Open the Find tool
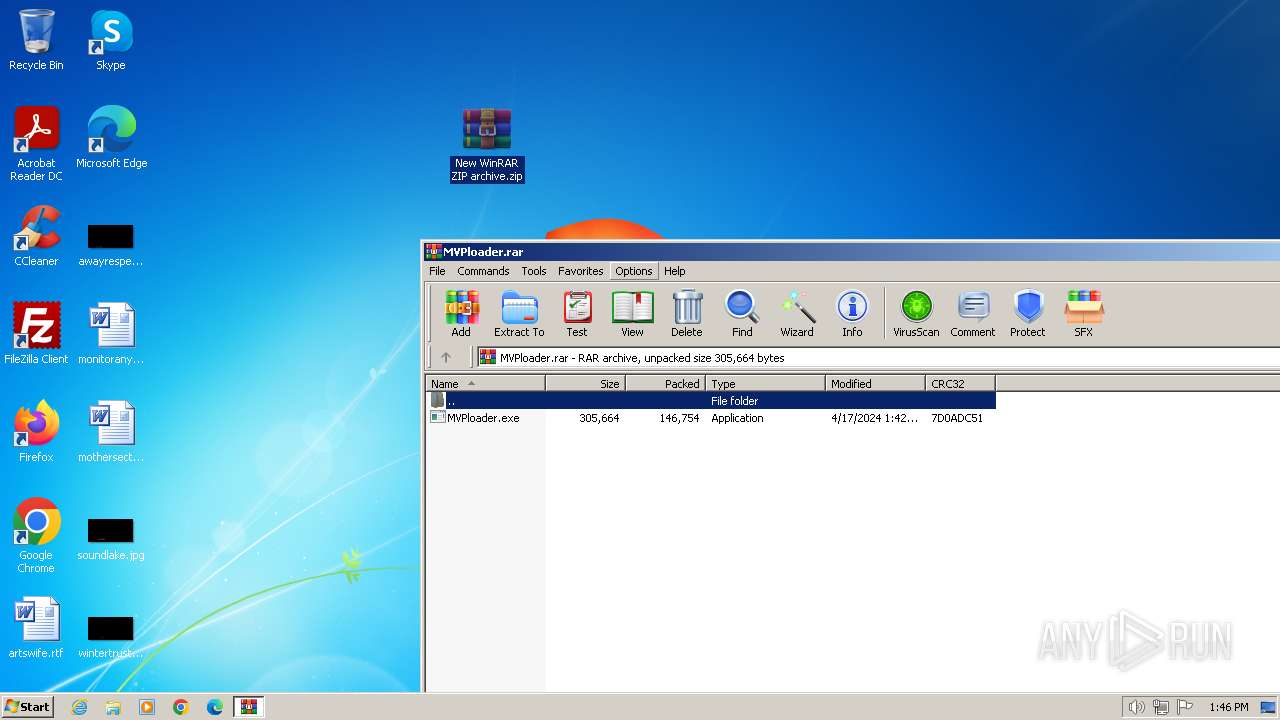1280x720 pixels. click(742, 314)
